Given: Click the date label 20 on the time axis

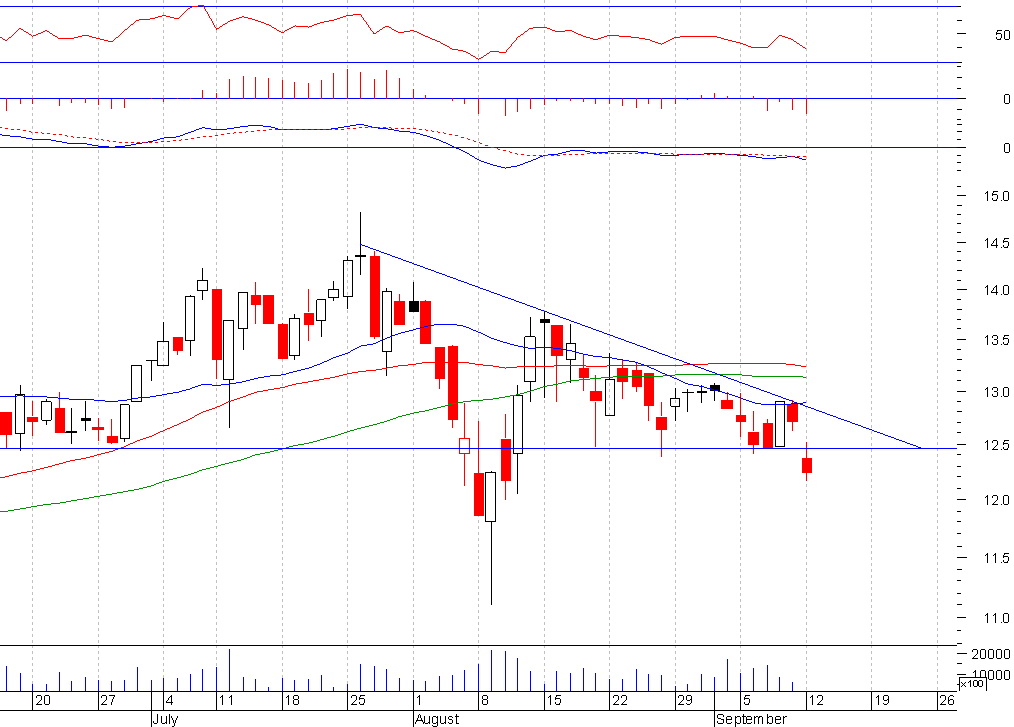Looking at the screenshot, I should (43, 700).
